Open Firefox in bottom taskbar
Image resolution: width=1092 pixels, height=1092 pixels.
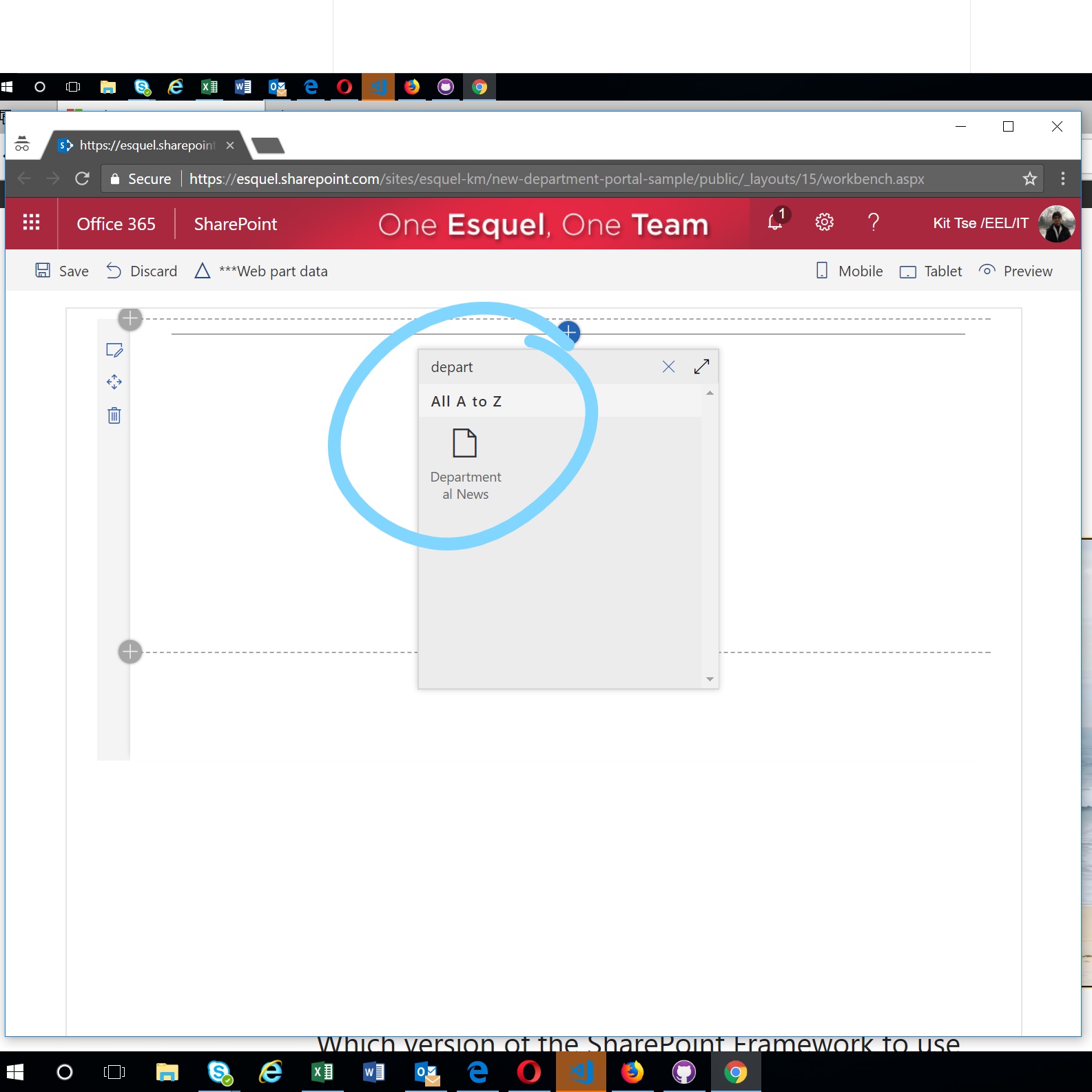pos(632,1072)
